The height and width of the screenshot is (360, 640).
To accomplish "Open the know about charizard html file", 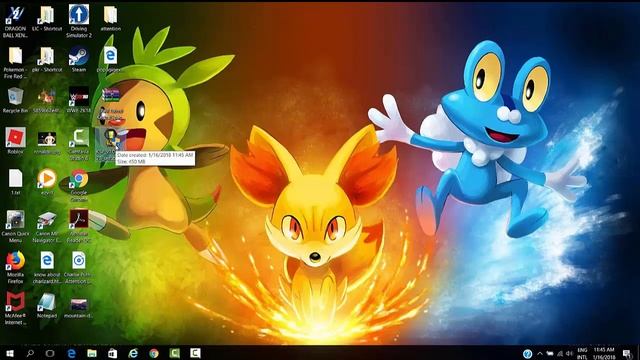I will (x=47, y=267).
